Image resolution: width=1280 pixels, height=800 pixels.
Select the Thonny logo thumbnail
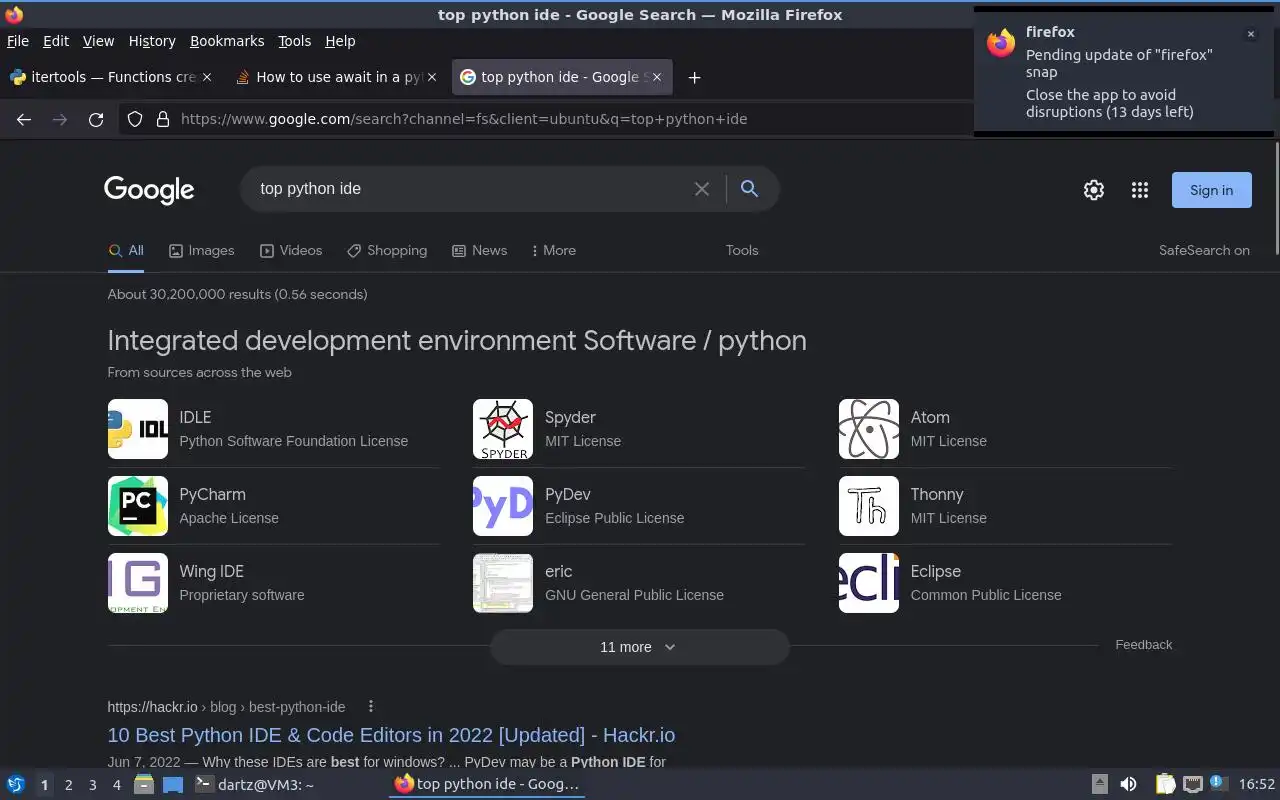(869, 506)
